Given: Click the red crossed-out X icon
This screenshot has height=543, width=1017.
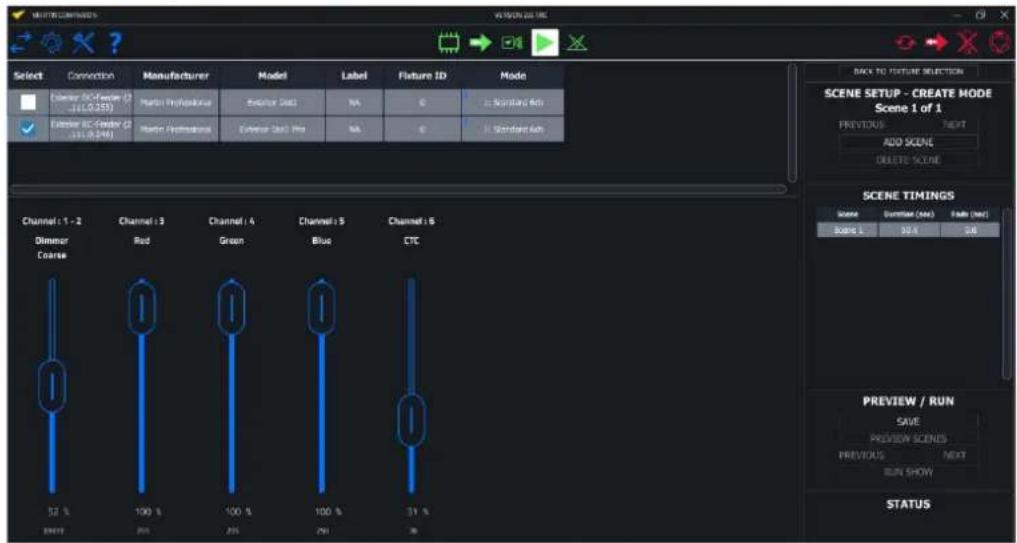Looking at the screenshot, I should [967, 44].
